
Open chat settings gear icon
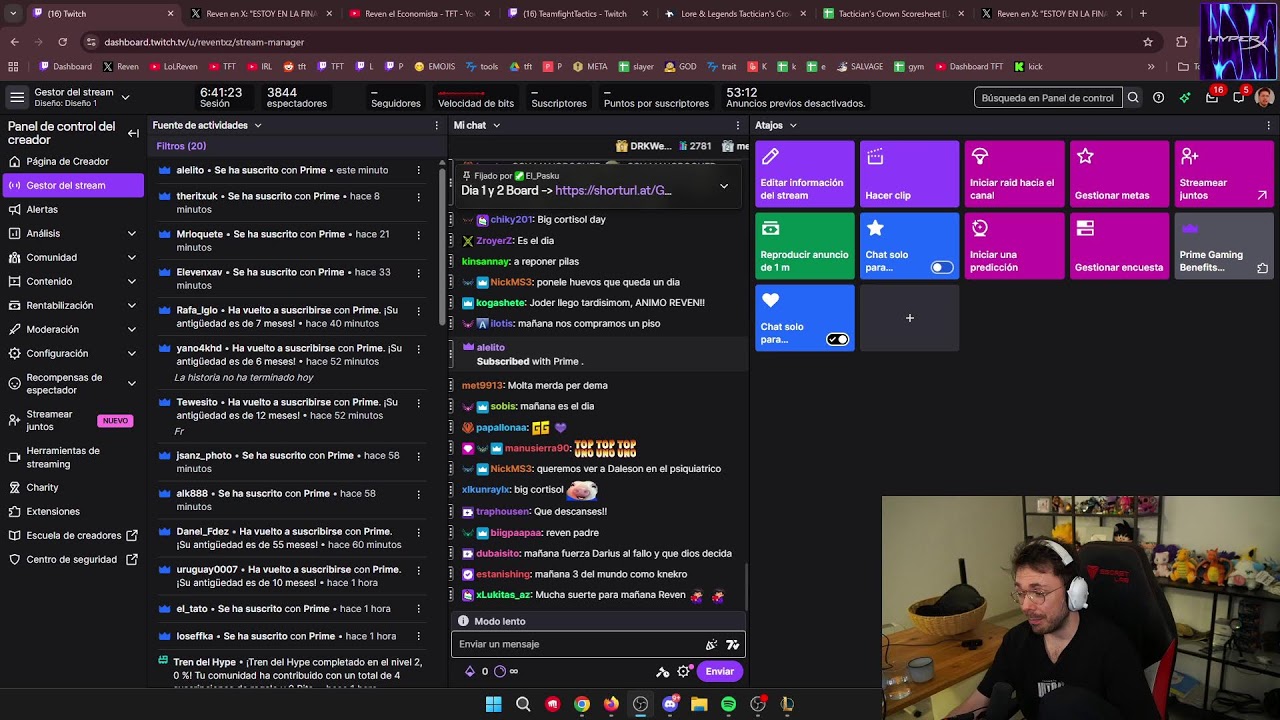(684, 672)
